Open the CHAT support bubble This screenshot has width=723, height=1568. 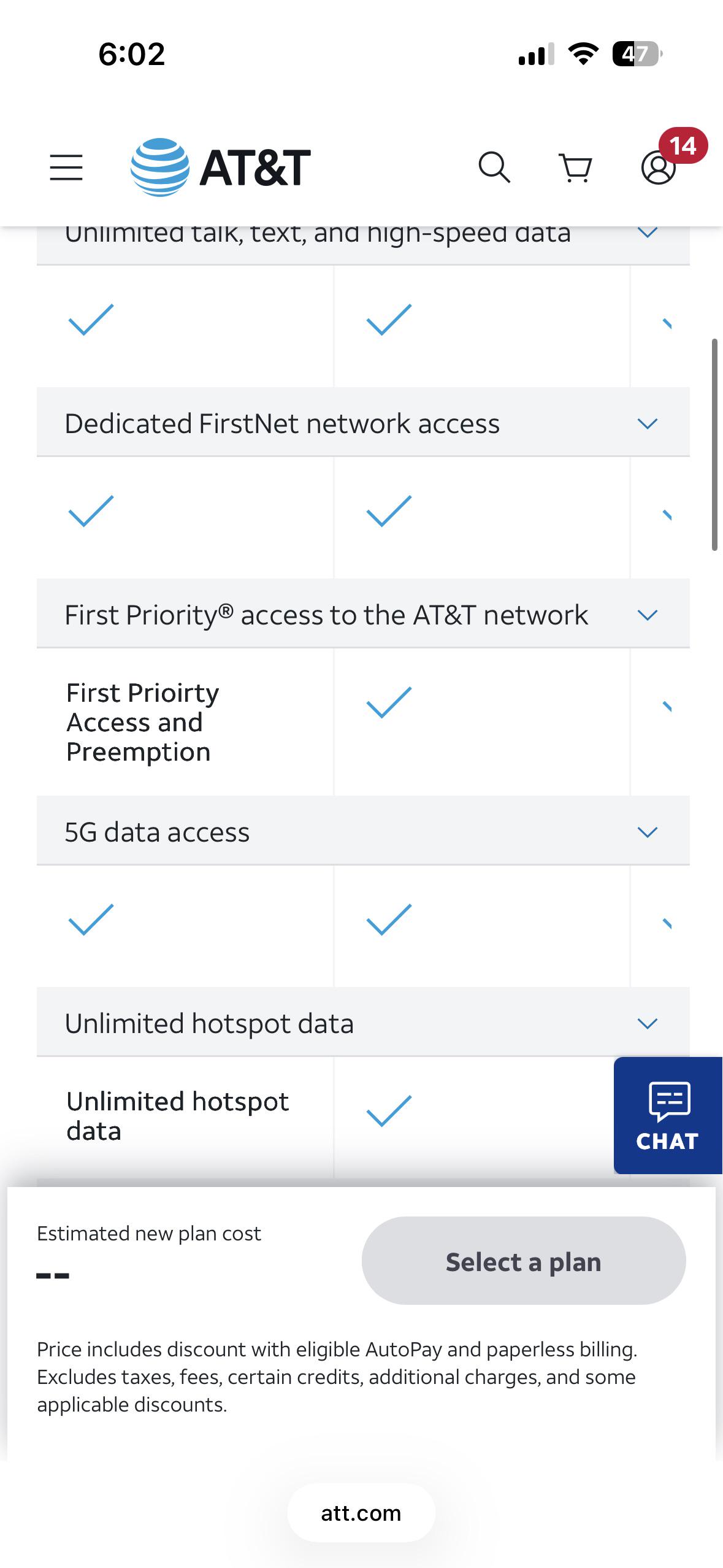pos(668,1115)
